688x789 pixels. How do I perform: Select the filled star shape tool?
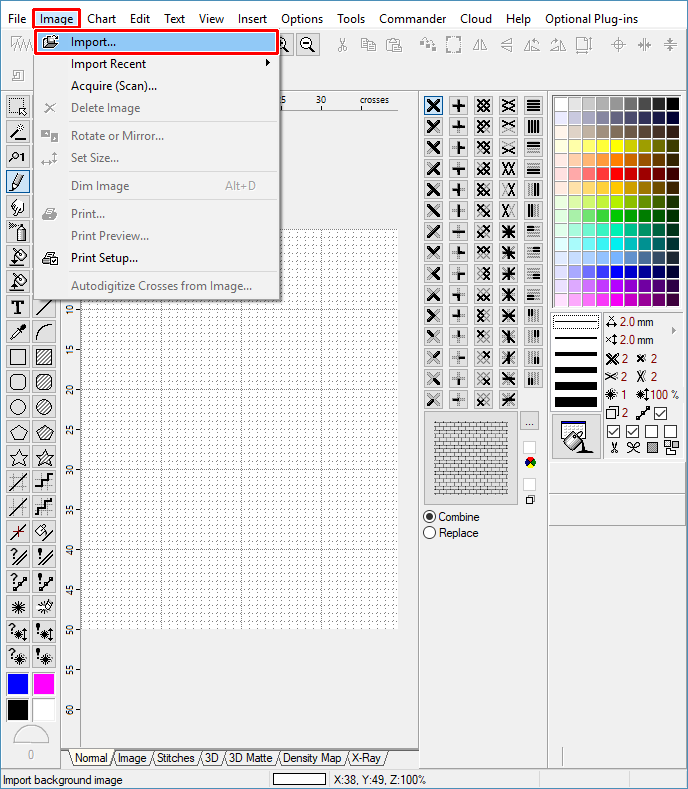44,457
